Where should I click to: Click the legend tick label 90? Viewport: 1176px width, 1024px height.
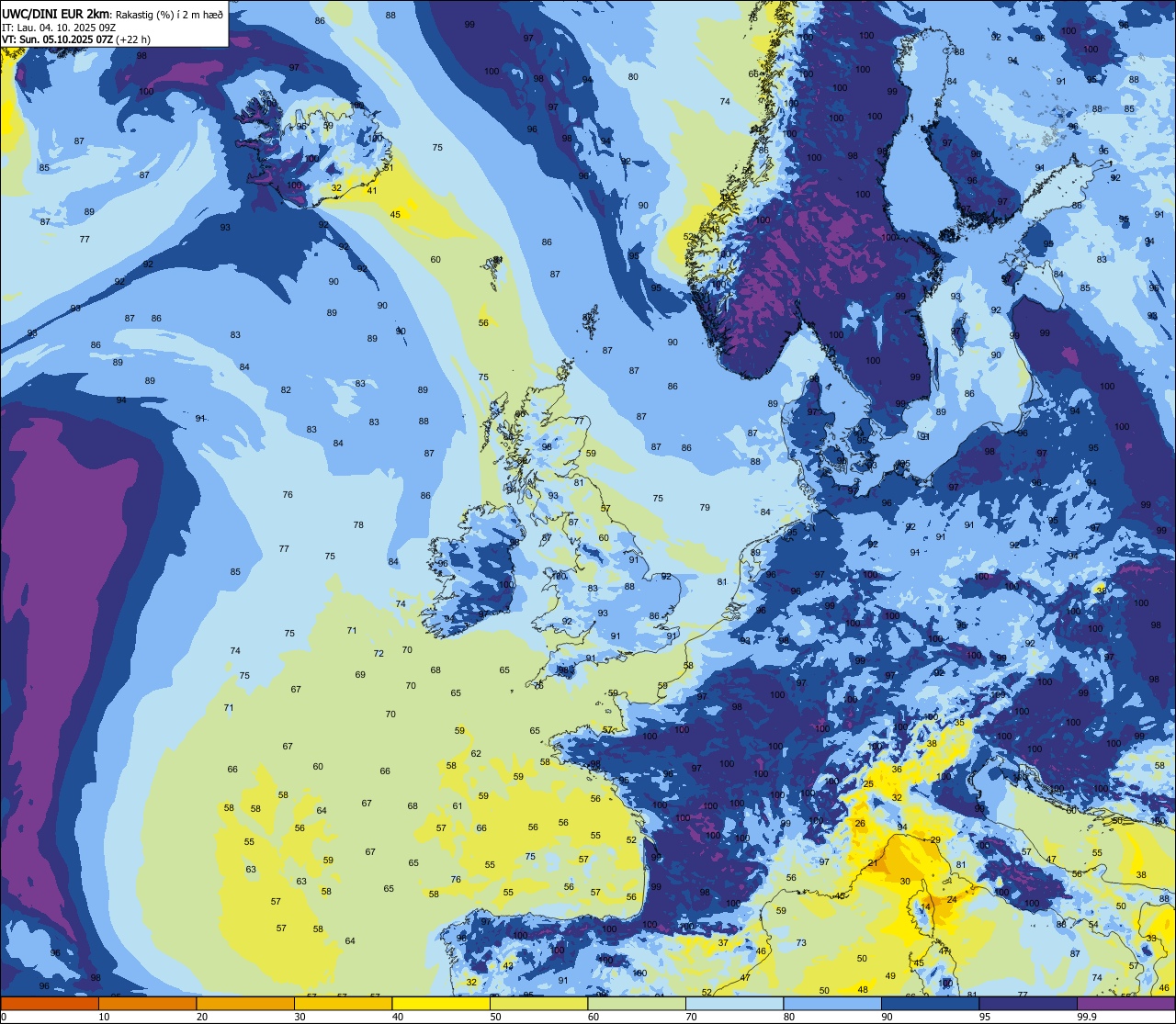tap(887, 1017)
